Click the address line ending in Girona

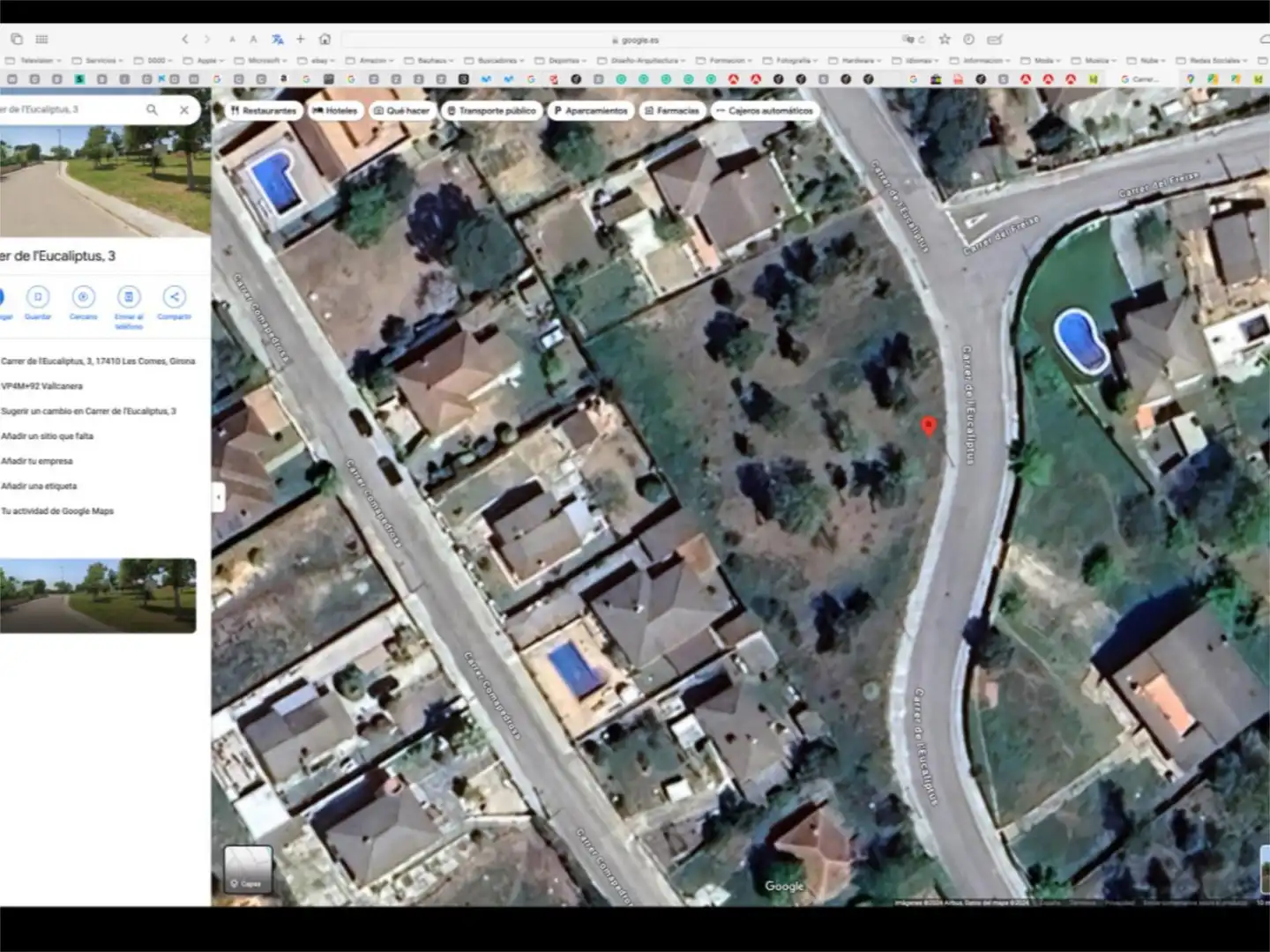pos(98,361)
